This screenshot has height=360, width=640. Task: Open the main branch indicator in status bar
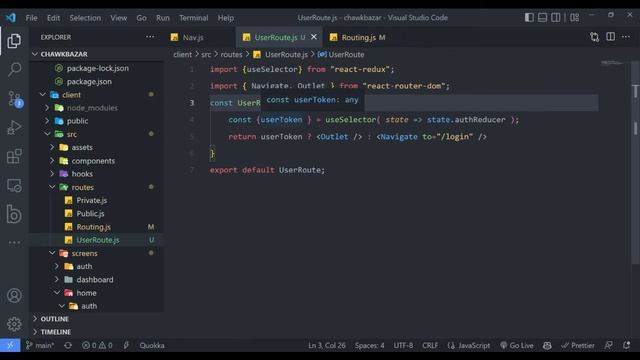point(40,345)
